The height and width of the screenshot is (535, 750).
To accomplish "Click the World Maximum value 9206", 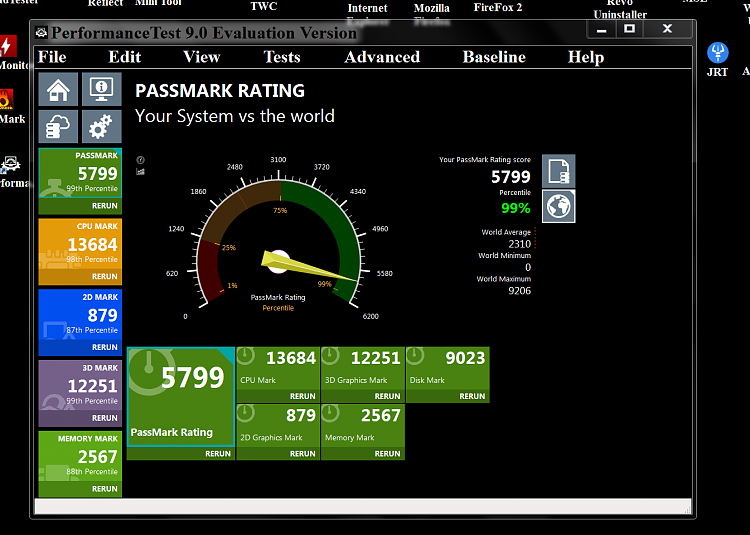I will click(519, 291).
